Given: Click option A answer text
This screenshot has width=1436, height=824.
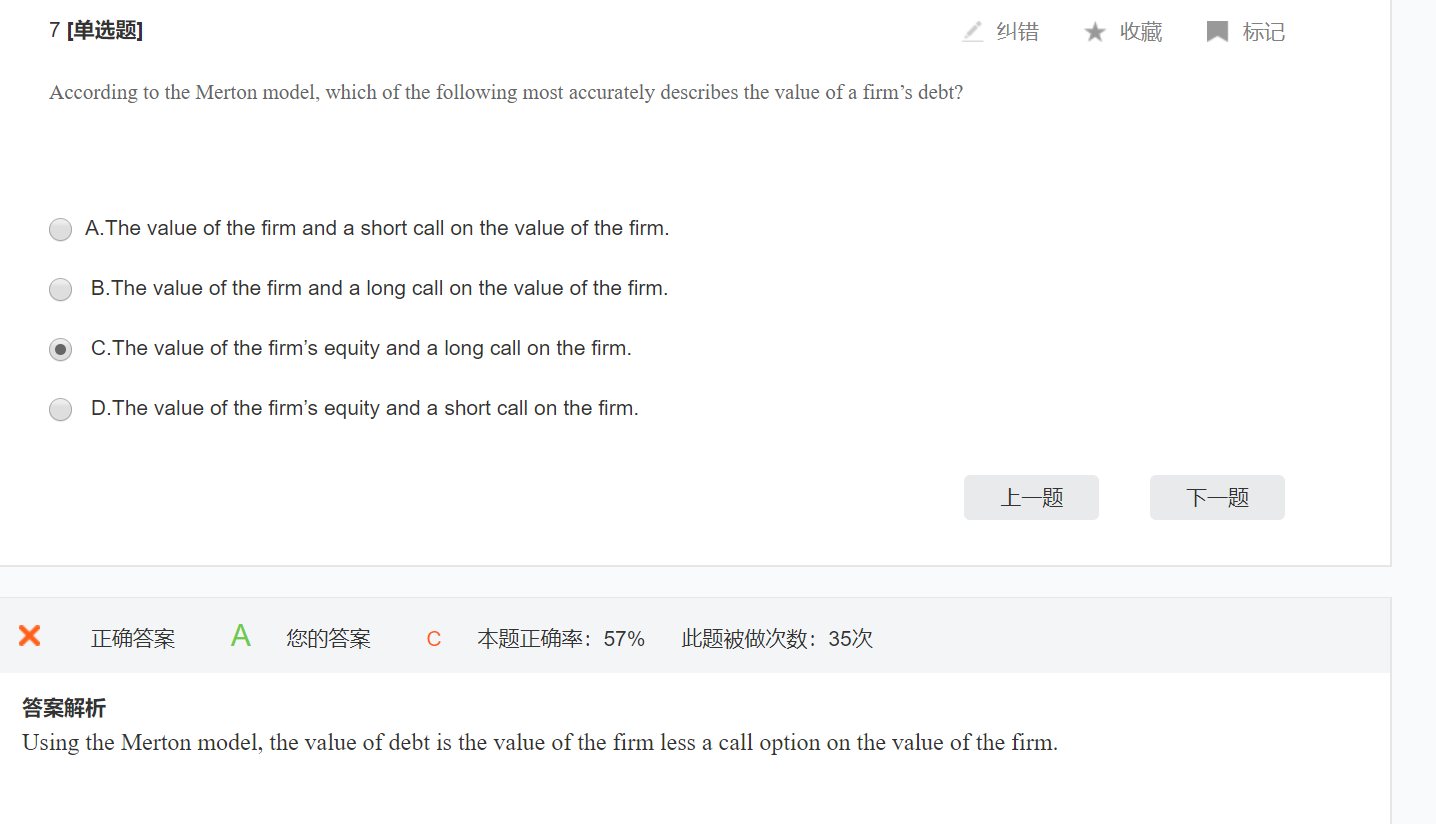Looking at the screenshot, I should 377,228.
